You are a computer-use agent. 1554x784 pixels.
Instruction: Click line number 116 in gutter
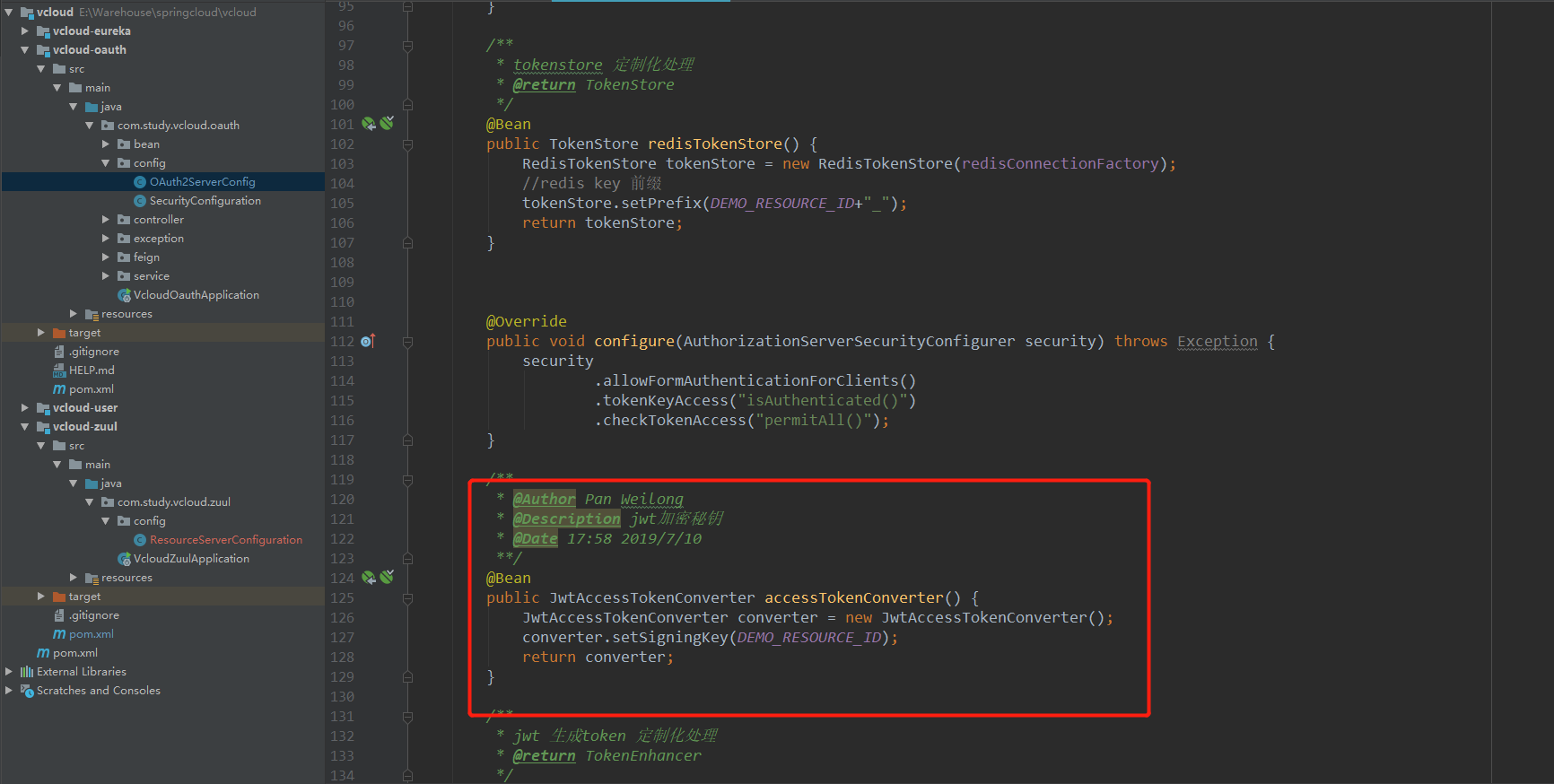[x=342, y=421]
